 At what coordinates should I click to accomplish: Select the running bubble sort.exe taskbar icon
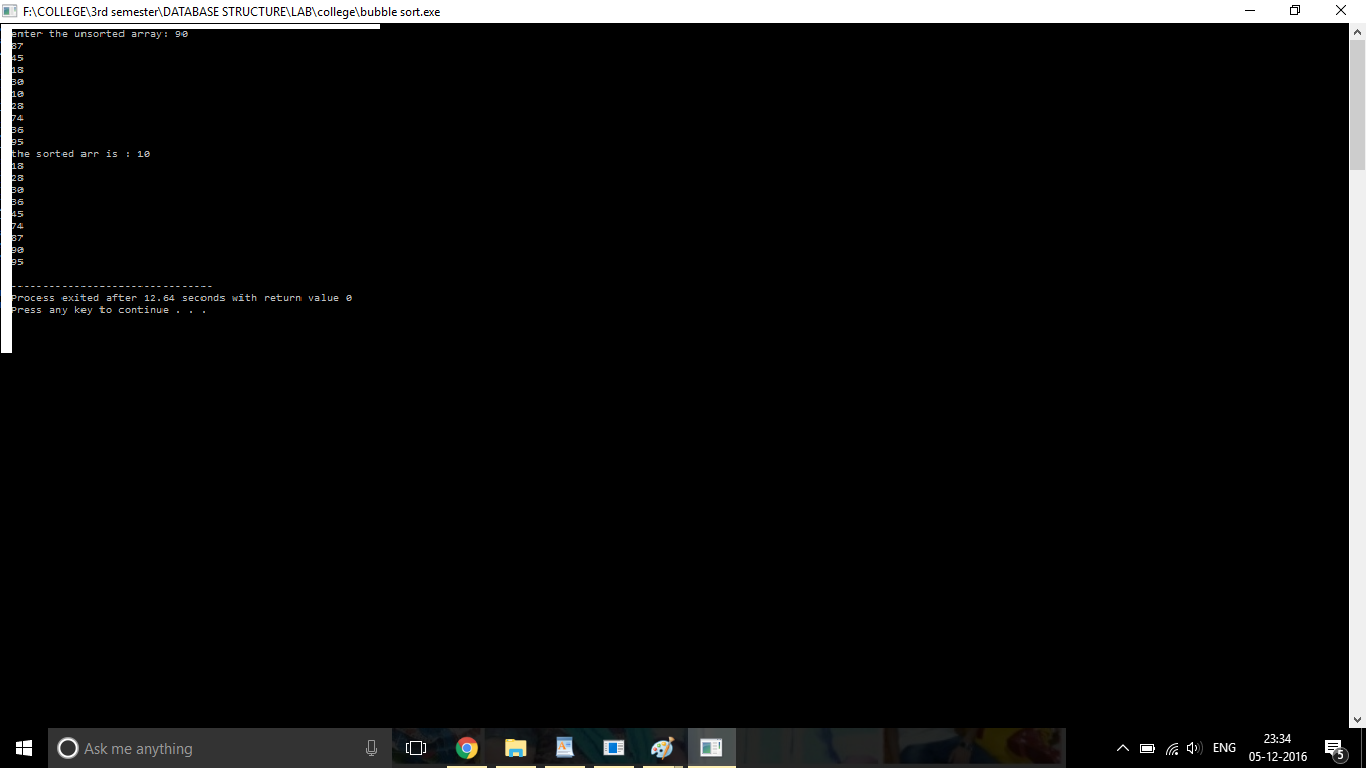(x=711, y=748)
